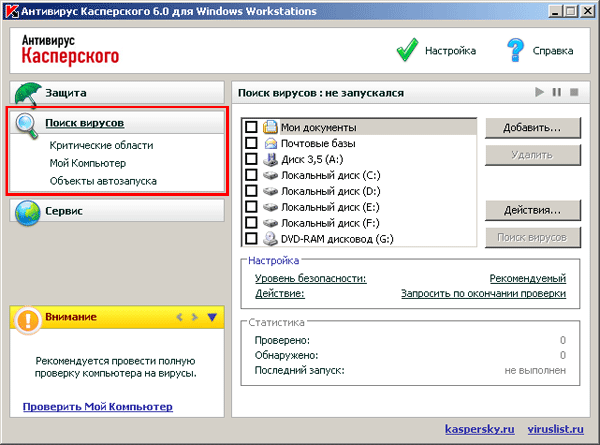Check the DVD-RAM дисковод (G:) checkbox

pyautogui.click(x=251, y=238)
